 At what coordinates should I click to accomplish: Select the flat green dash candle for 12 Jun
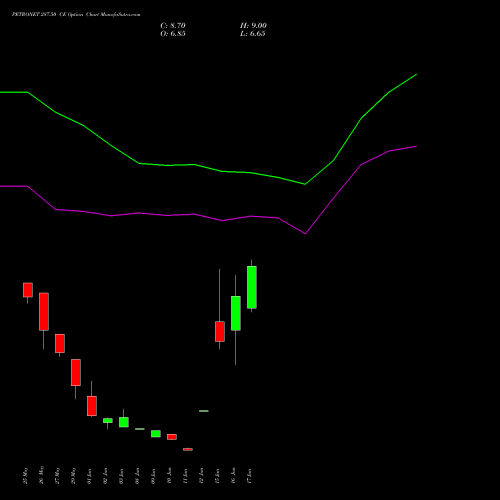click(x=204, y=411)
